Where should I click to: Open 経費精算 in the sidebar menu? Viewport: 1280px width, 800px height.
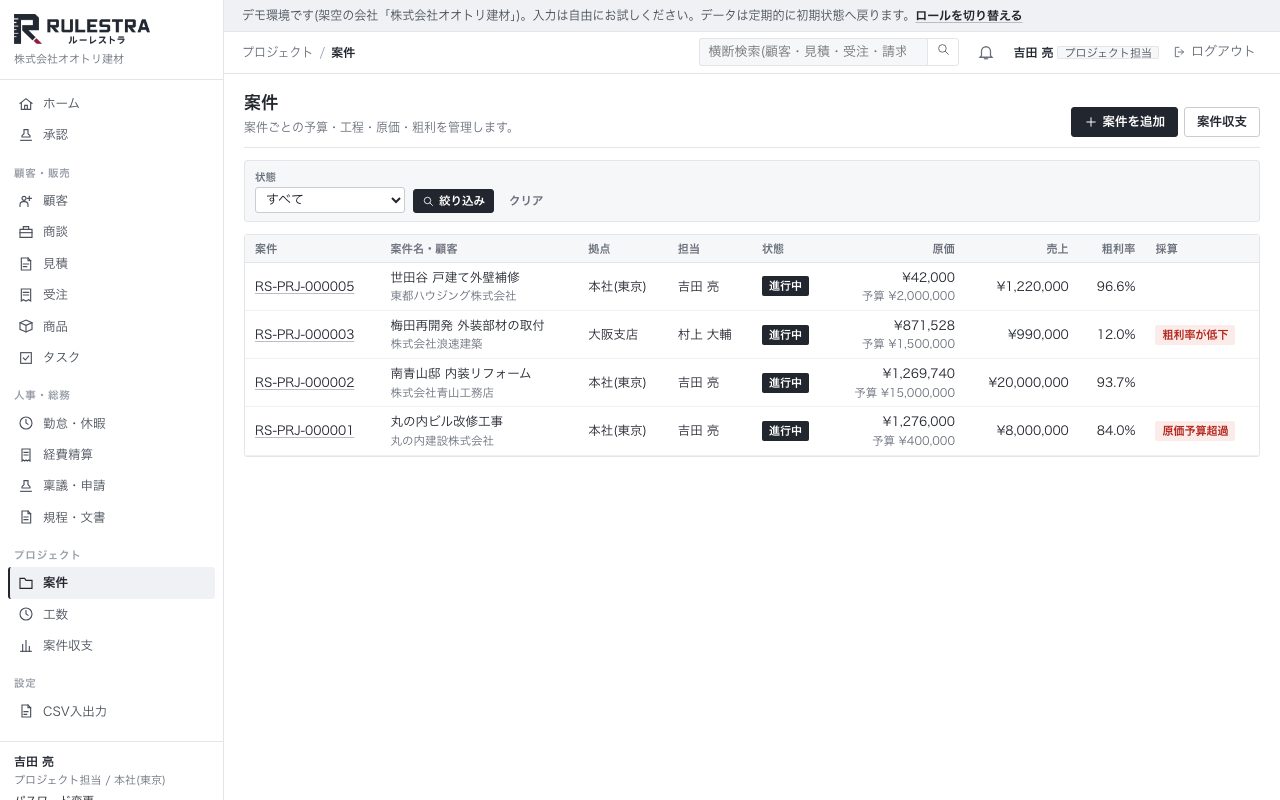tap(111, 455)
